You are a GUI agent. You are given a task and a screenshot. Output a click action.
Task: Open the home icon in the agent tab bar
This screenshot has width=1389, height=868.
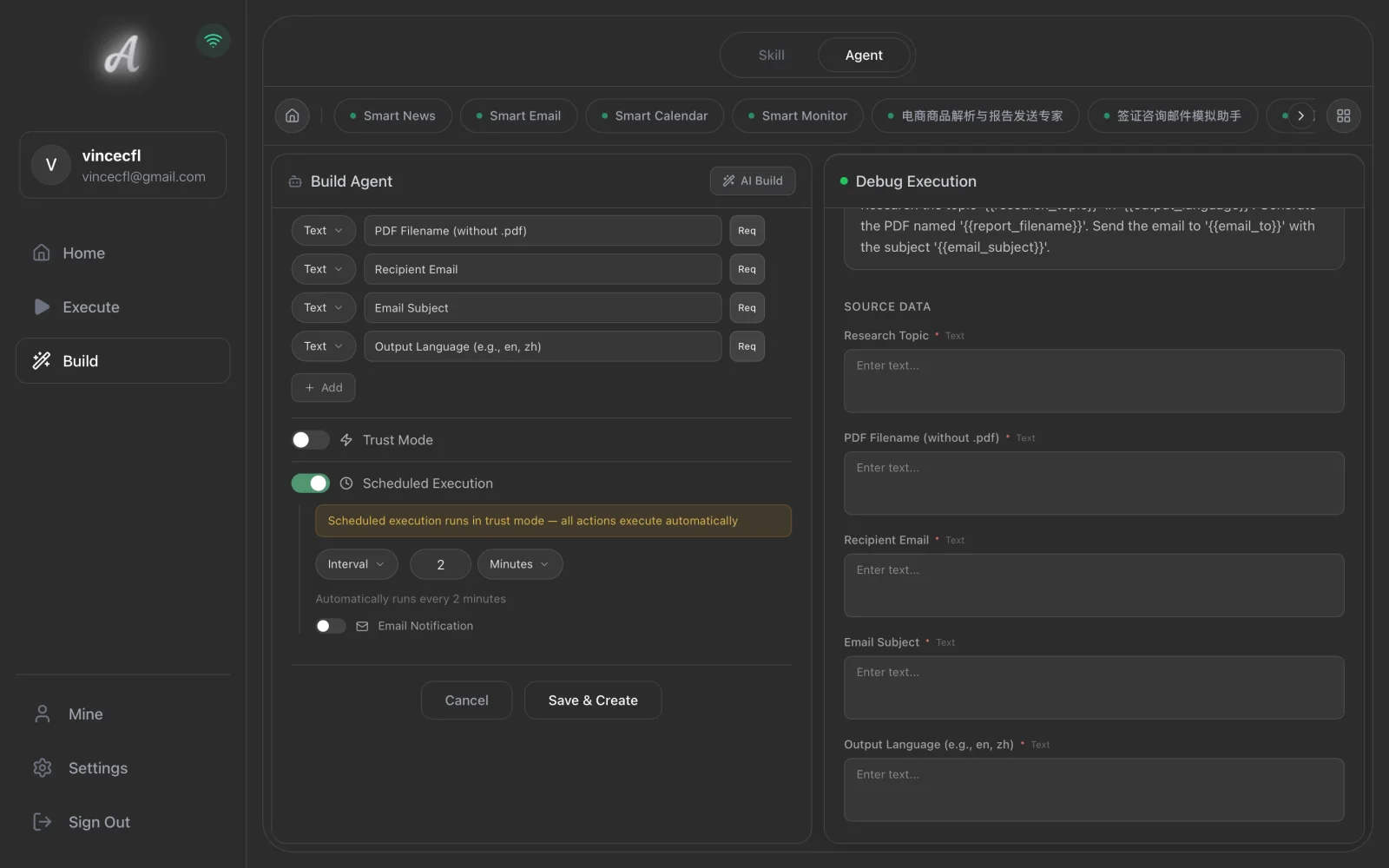pyautogui.click(x=293, y=115)
